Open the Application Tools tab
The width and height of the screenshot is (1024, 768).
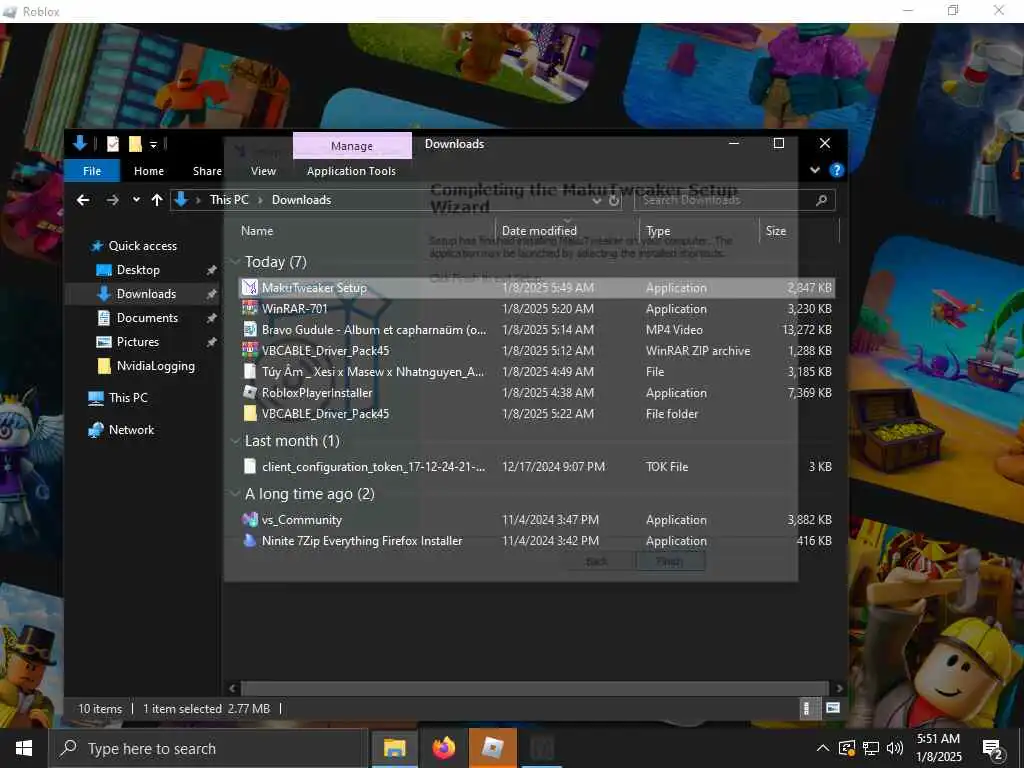pos(351,170)
